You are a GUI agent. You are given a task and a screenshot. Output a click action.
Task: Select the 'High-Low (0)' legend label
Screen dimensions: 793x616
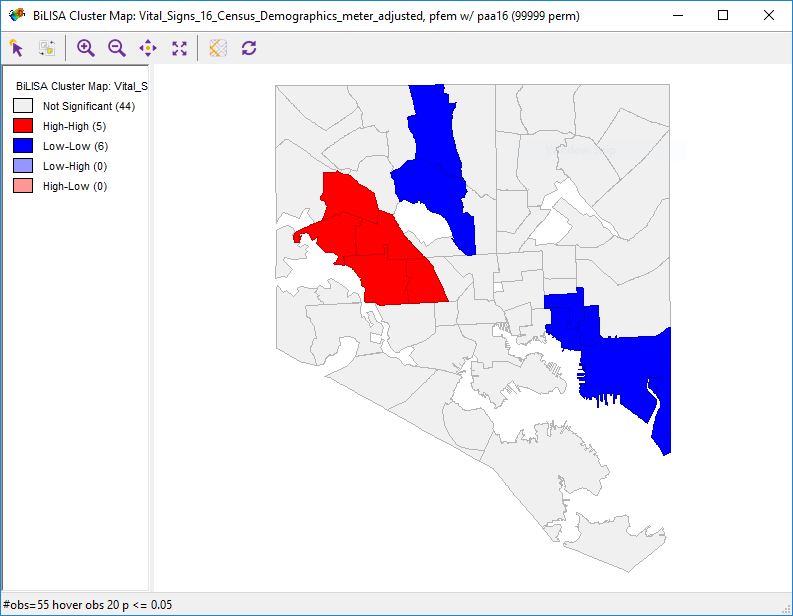tap(75, 186)
